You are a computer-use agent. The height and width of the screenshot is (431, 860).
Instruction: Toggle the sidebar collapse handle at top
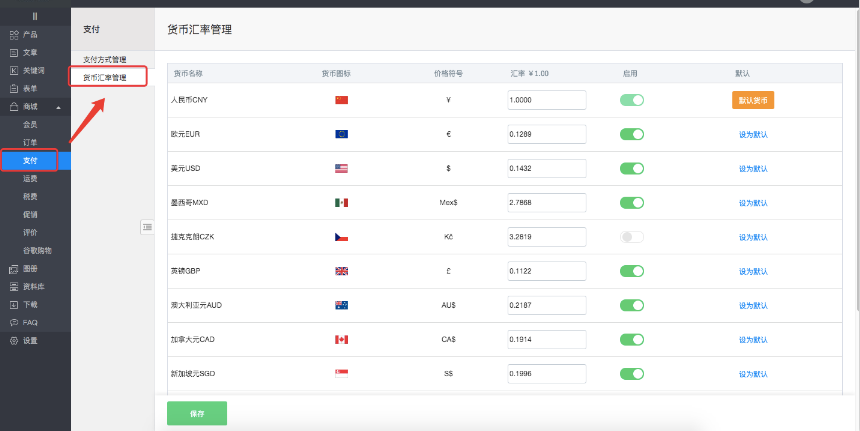point(35,16)
